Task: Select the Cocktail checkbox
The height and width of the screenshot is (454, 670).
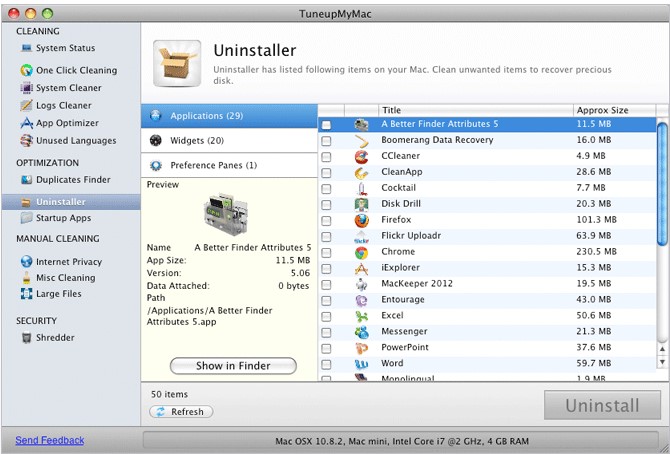Action: pyautogui.click(x=326, y=189)
